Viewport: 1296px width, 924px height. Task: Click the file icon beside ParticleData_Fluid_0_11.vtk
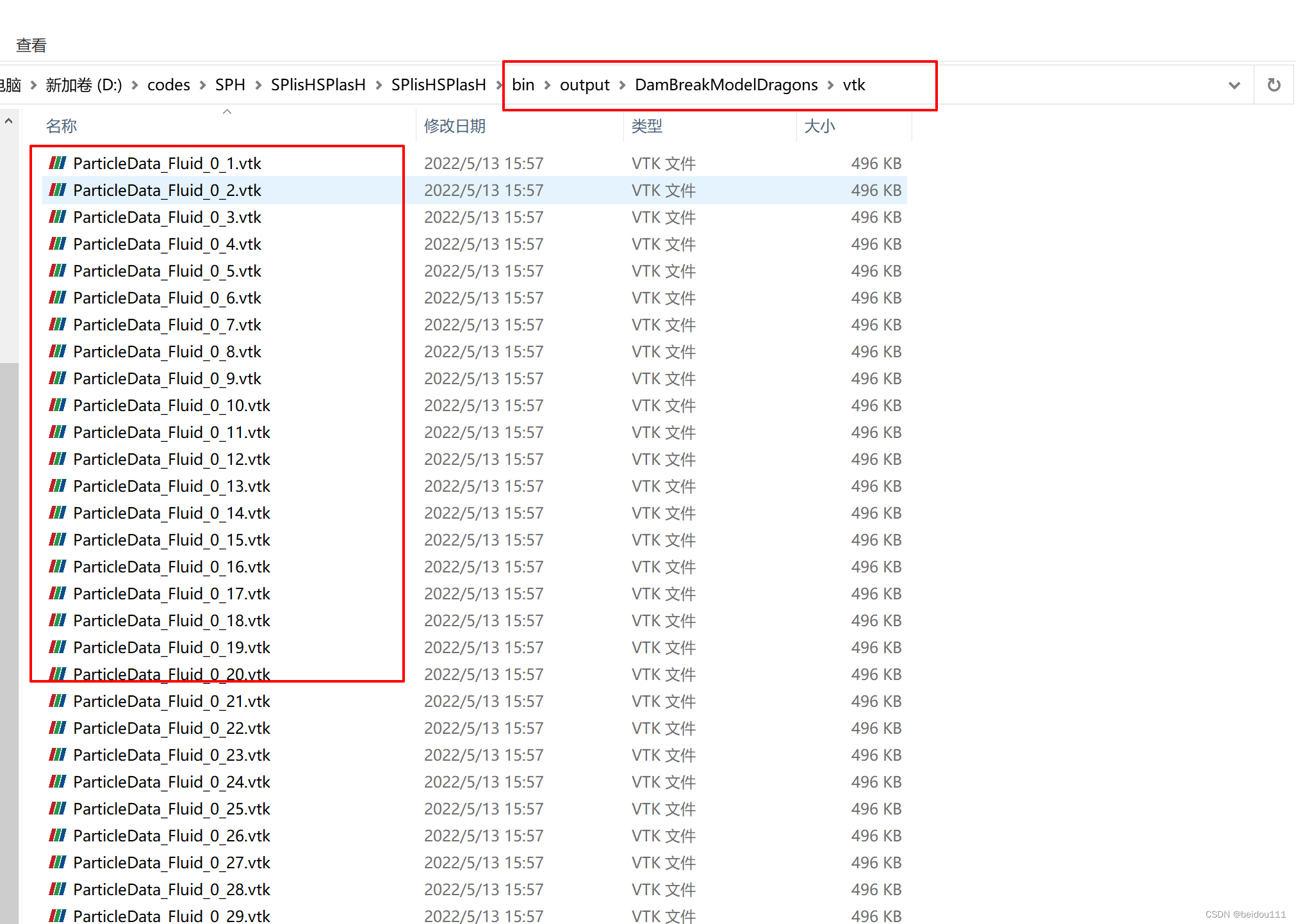58,432
